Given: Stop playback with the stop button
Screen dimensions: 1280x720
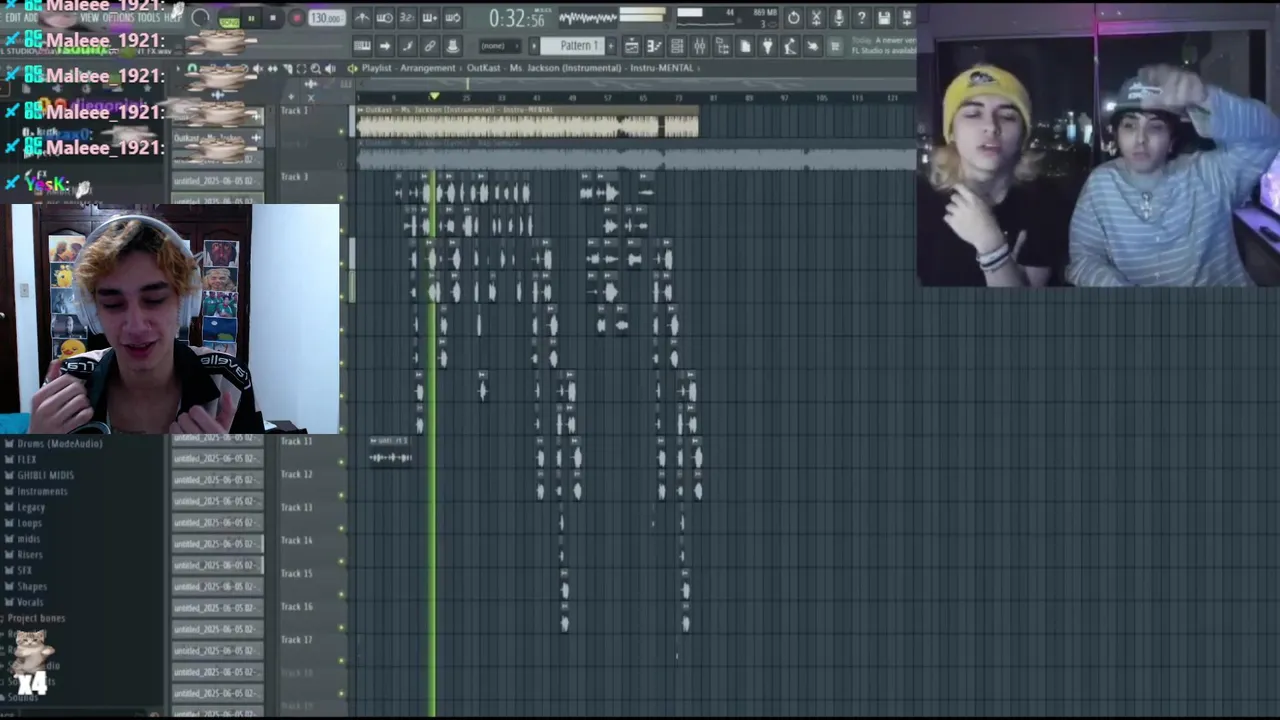Looking at the screenshot, I should (x=273, y=18).
